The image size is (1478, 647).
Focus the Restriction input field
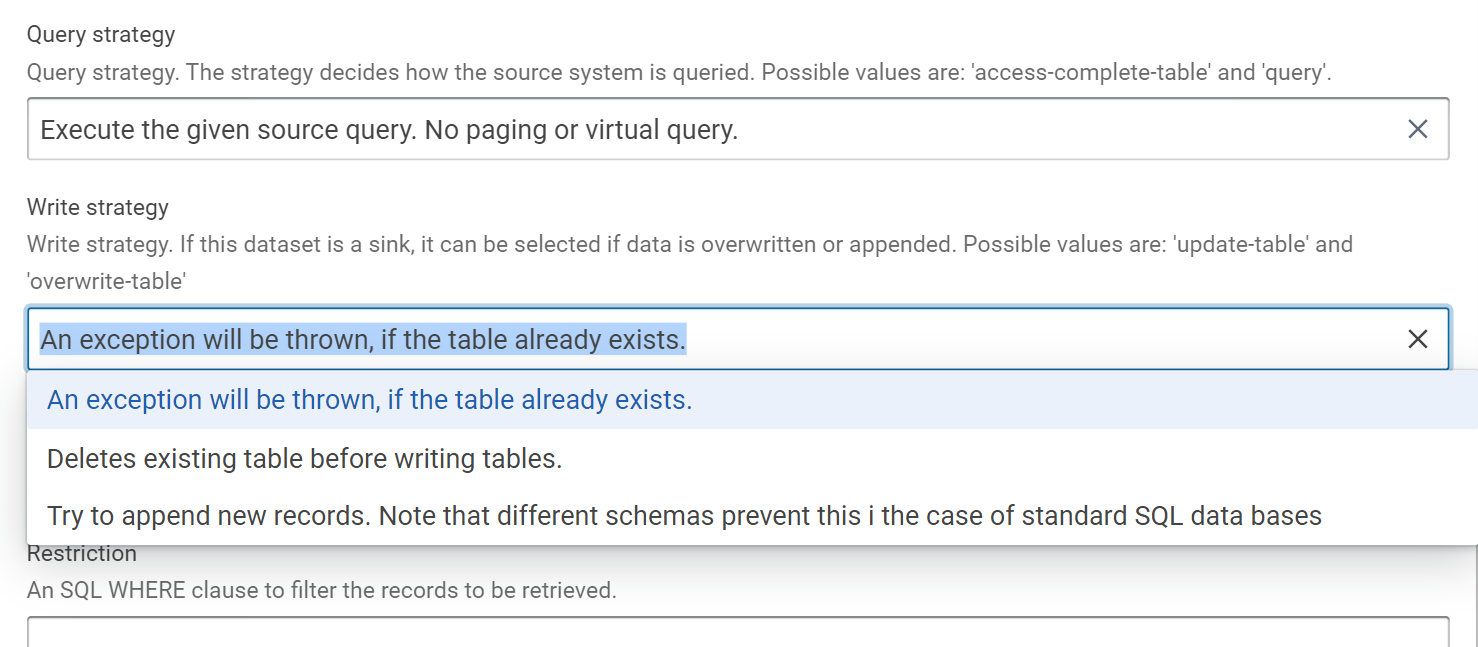pos(737,632)
